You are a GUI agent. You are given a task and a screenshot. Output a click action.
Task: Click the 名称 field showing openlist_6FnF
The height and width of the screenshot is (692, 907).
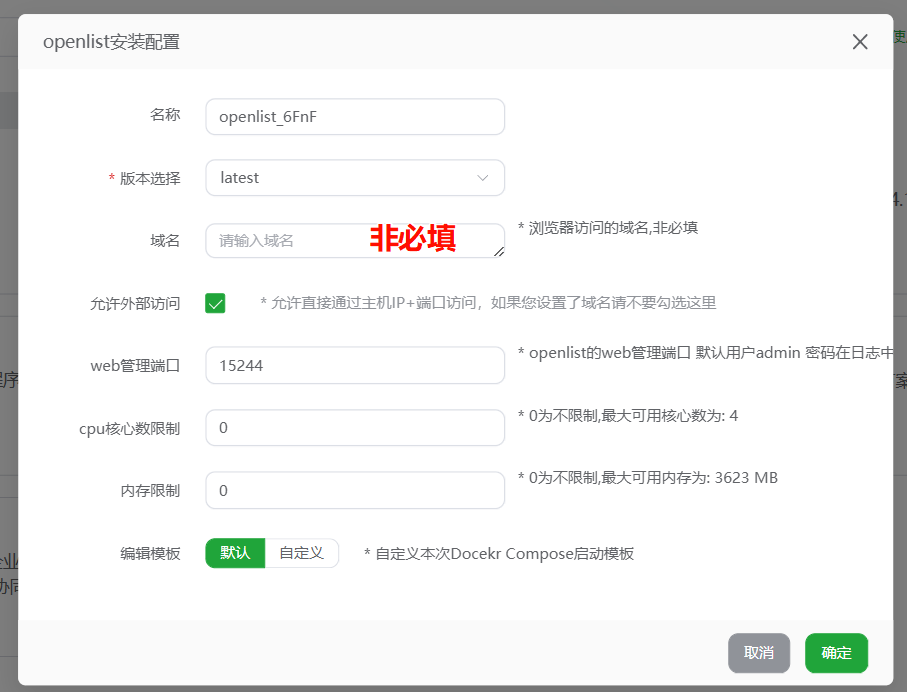click(355, 117)
